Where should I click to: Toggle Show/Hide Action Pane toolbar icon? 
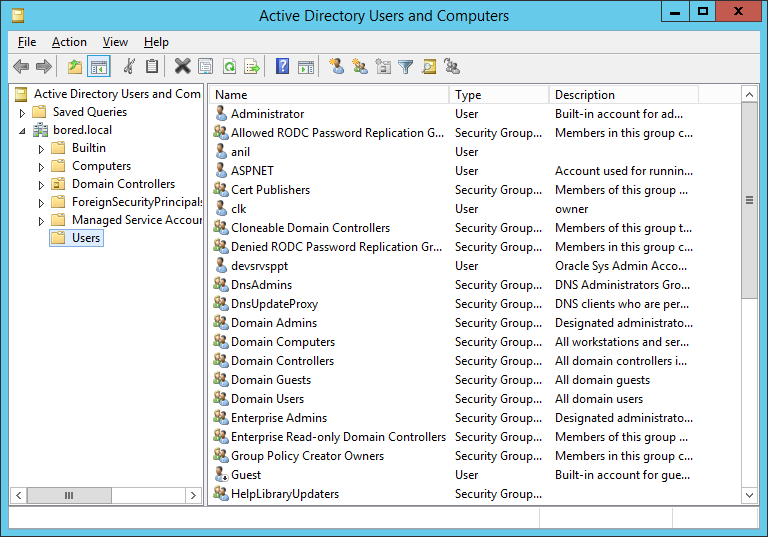[306, 67]
